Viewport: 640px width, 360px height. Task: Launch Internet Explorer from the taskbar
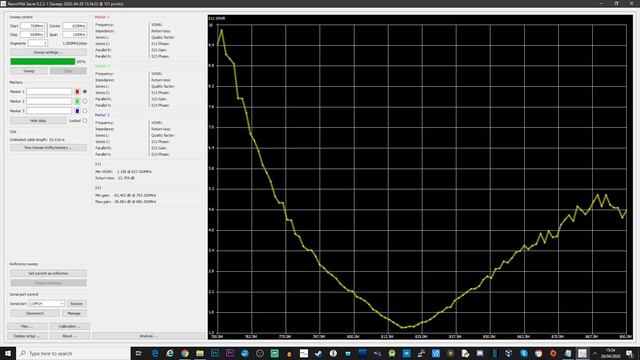coord(170,353)
